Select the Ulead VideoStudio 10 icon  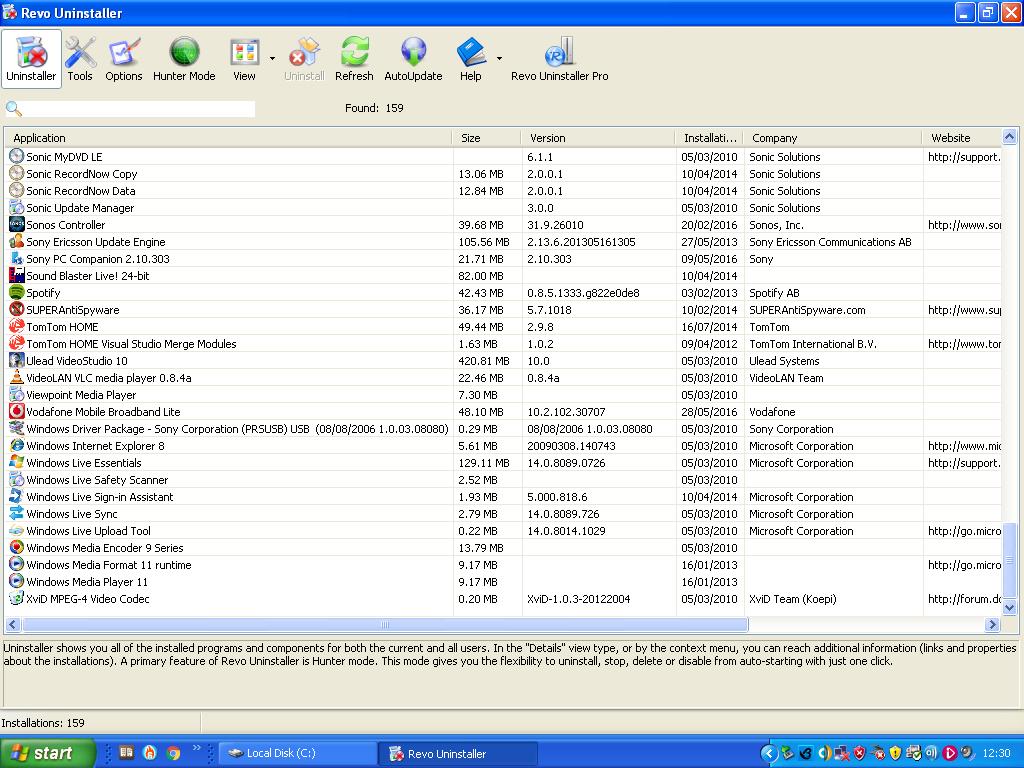[x=16, y=360]
